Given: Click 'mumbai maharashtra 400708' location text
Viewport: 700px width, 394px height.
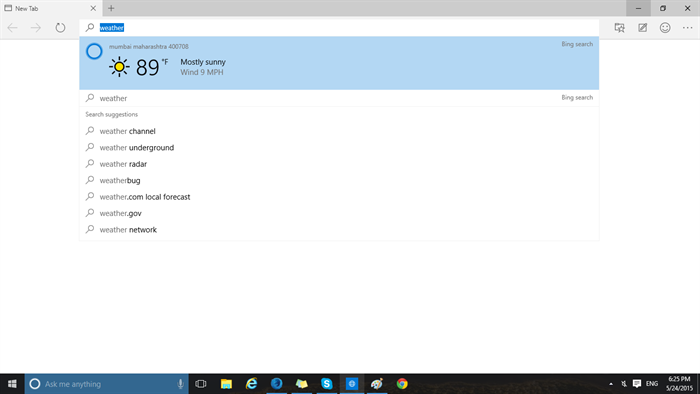Looking at the screenshot, I should coord(149,46).
